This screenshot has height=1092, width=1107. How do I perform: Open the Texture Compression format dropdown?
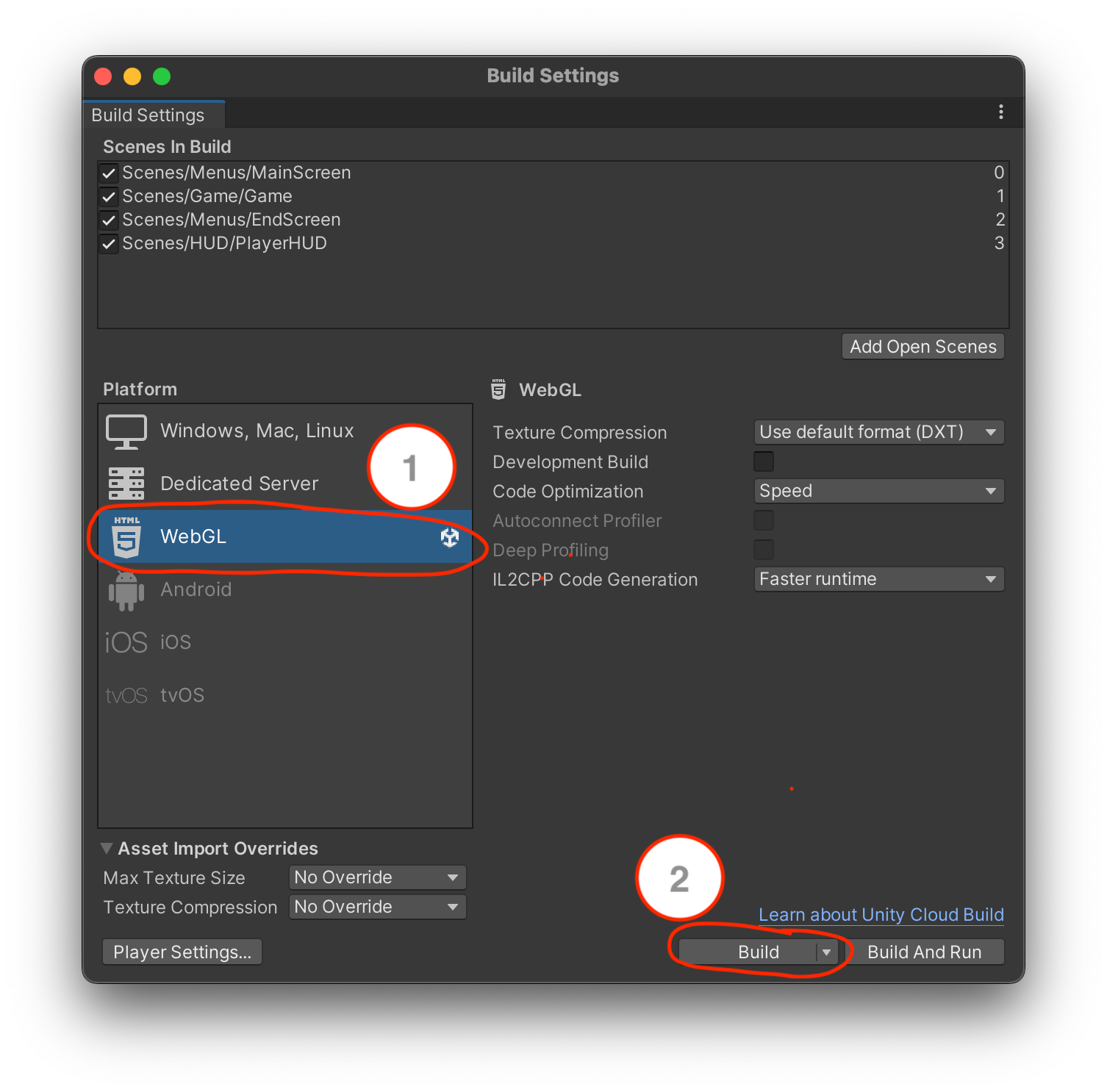879,432
